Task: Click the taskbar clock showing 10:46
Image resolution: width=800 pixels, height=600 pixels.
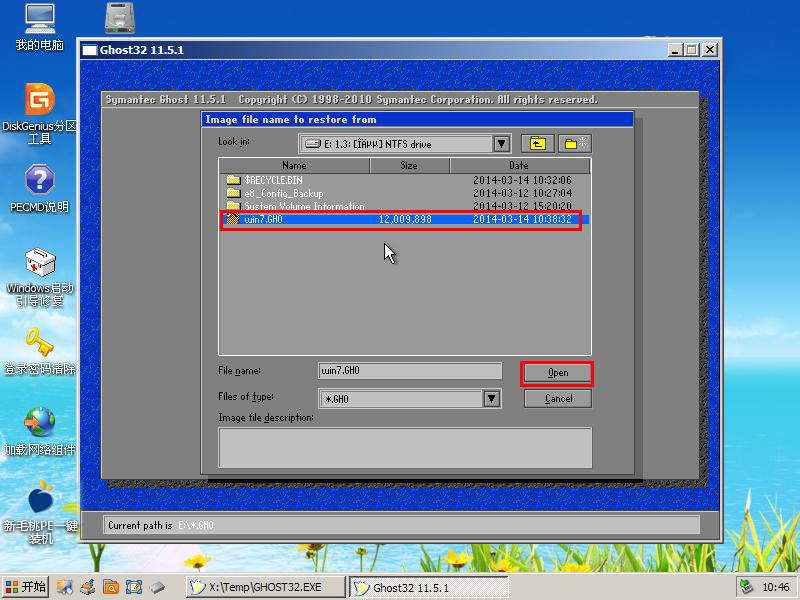Action: pyautogui.click(x=776, y=587)
